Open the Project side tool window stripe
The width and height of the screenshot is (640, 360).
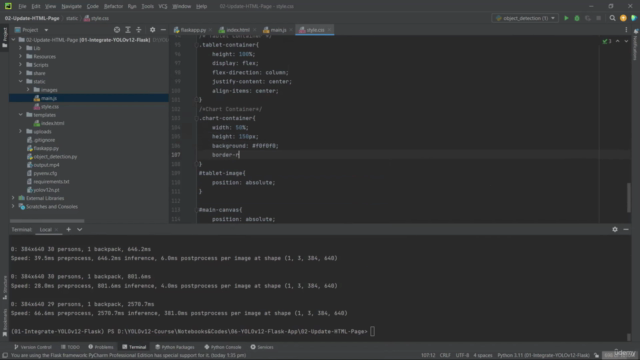point(4,37)
